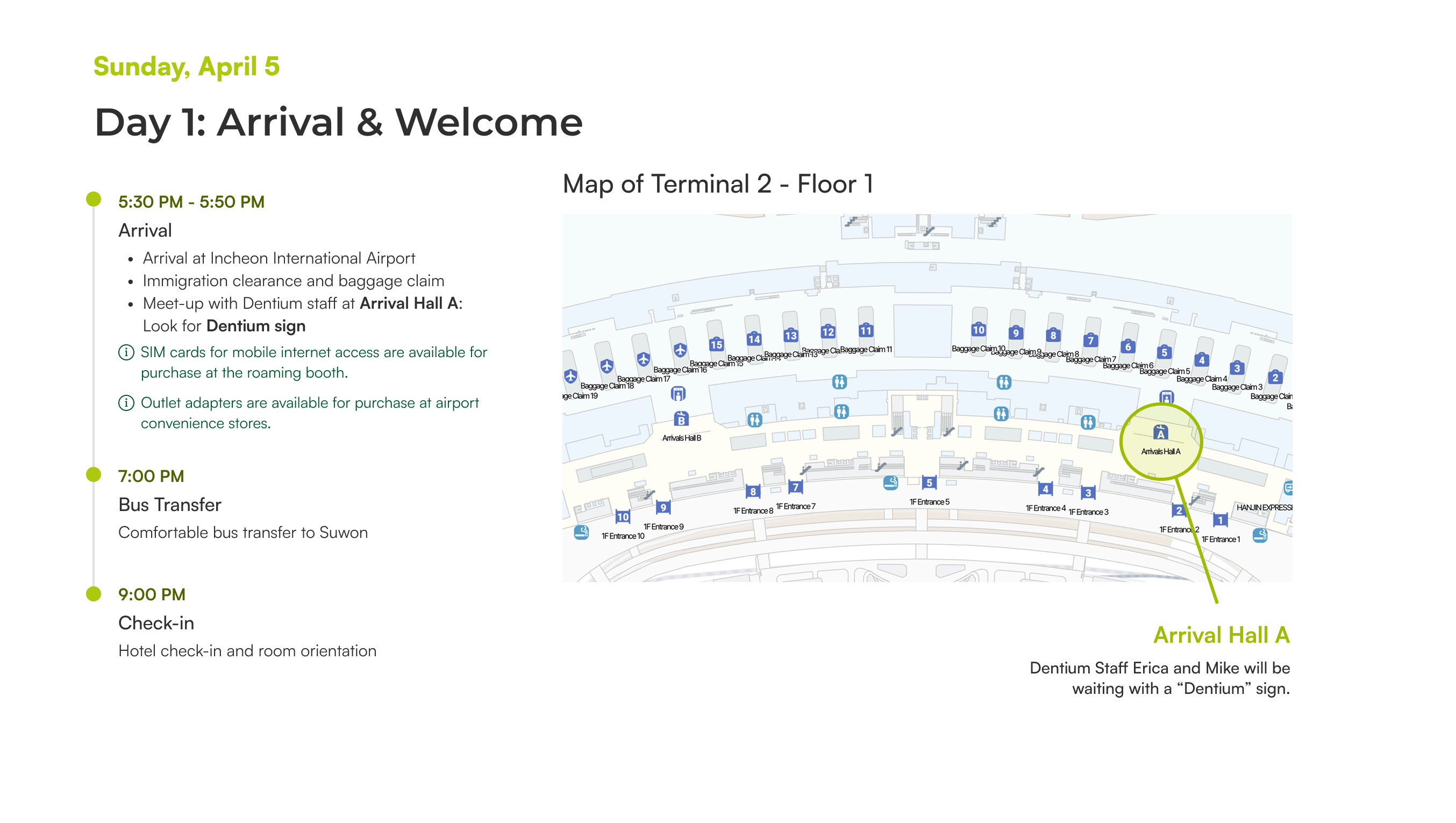
Task: Click elevator icon above Arrivals Hall B
Action: [x=678, y=393]
